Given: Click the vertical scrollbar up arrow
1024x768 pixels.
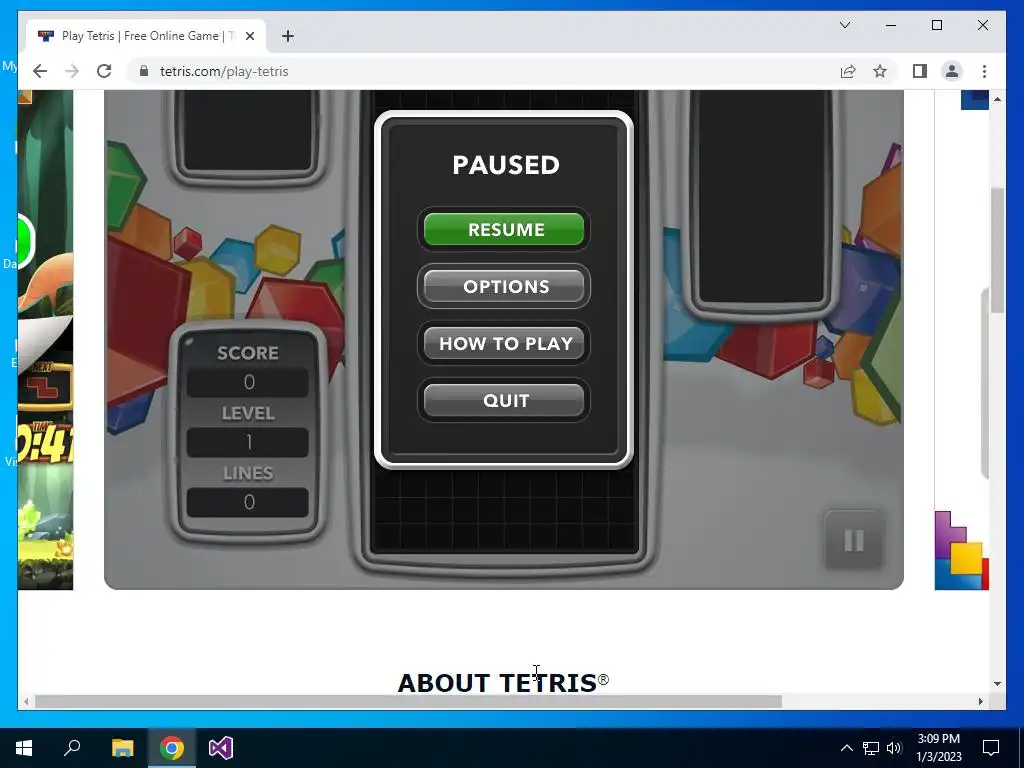Looking at the screenshot, I should point(997,99).
